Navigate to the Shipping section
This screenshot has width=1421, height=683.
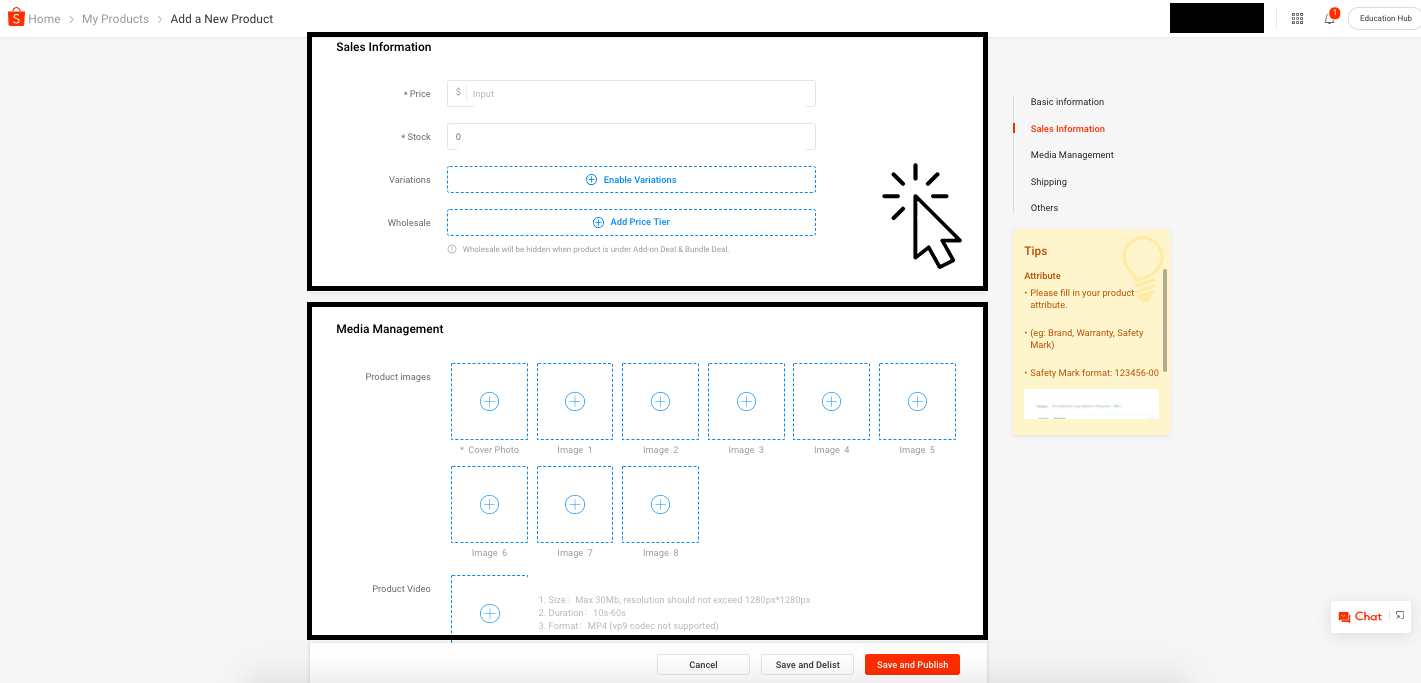click(x=1048, y=181)
